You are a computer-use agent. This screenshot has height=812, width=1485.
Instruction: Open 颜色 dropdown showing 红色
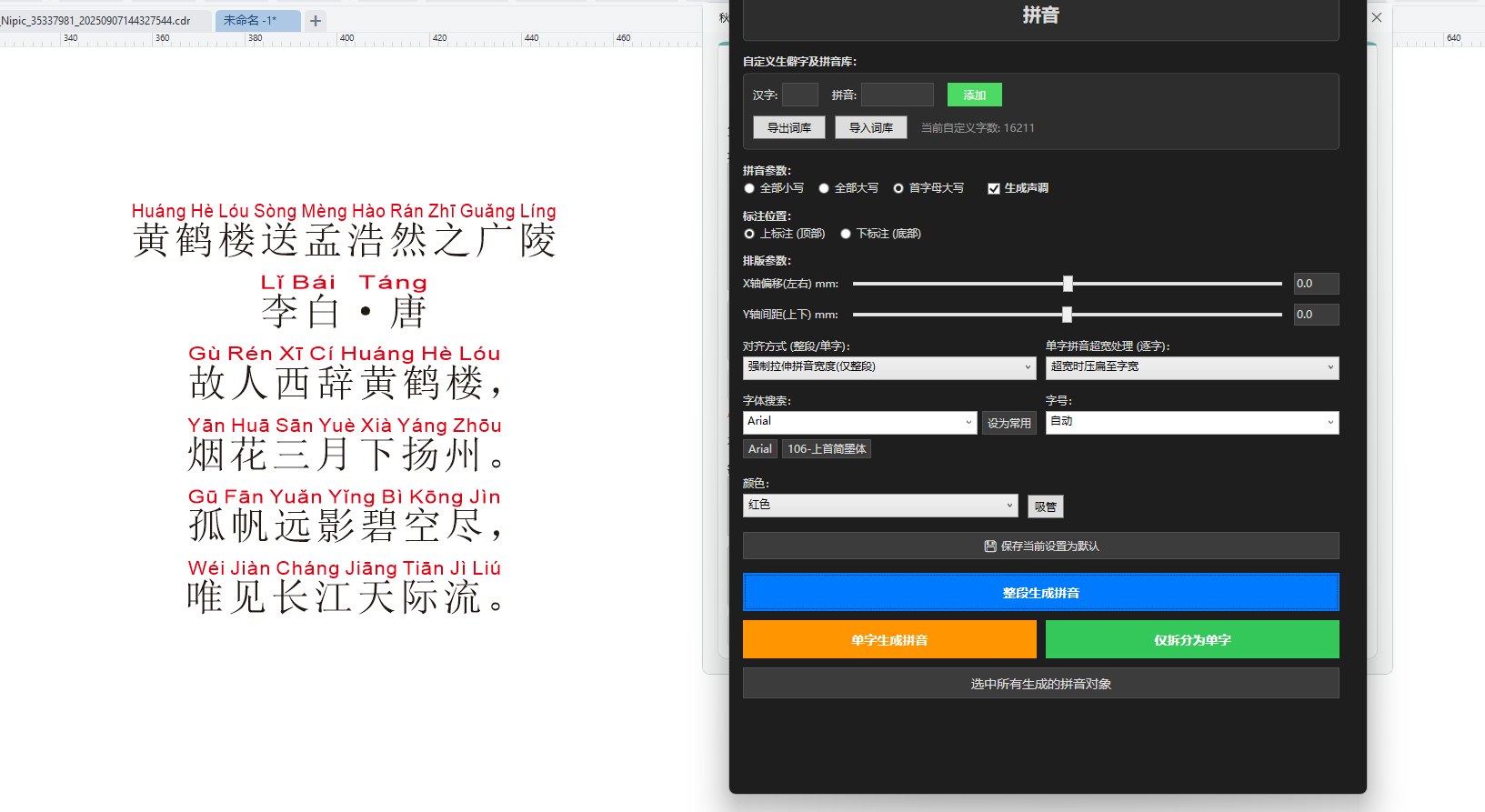(880, 506)
